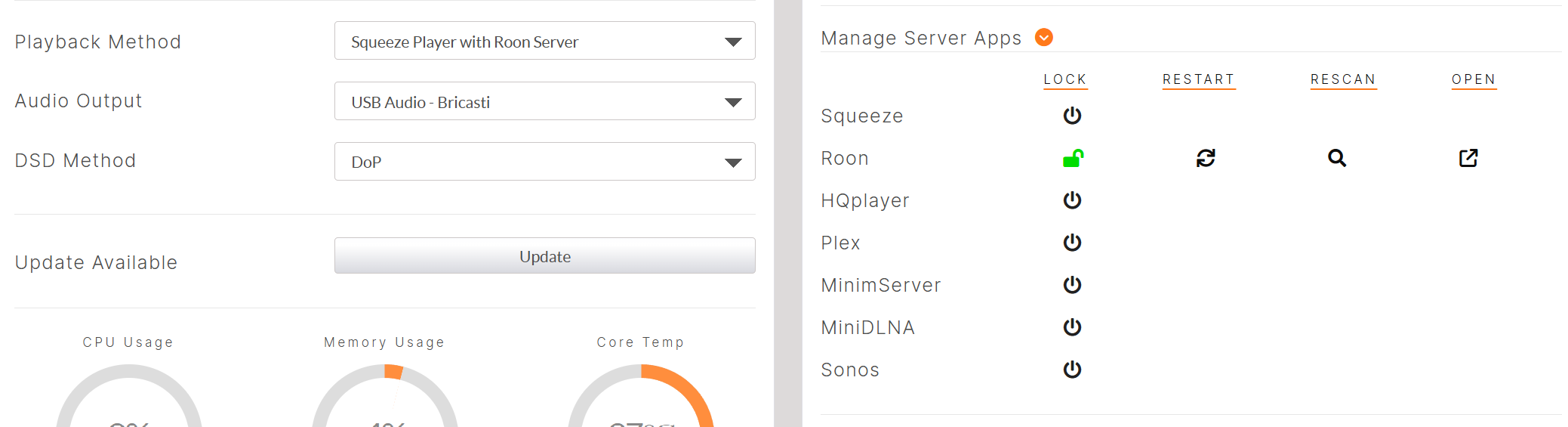
Task: Click the Audio Output label
Action: [79, 101]
